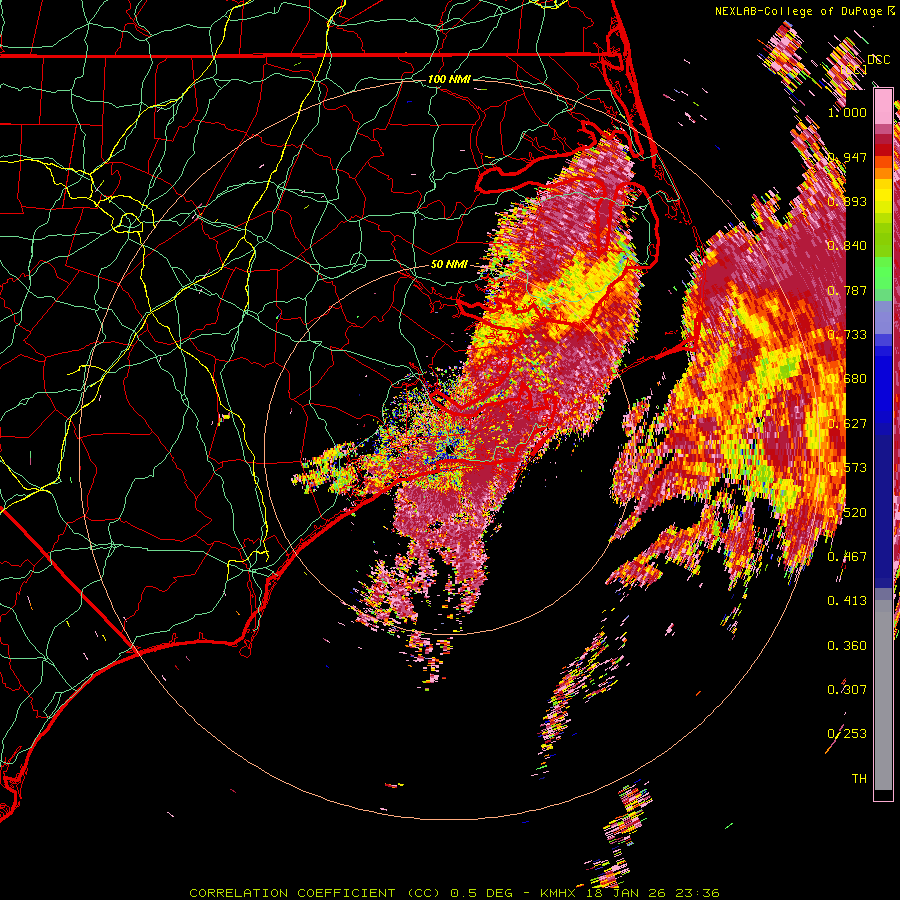The width and height of the screenshot is (900, 900).
Task: Select the 0.360 scale value
Action: point(847,646)
